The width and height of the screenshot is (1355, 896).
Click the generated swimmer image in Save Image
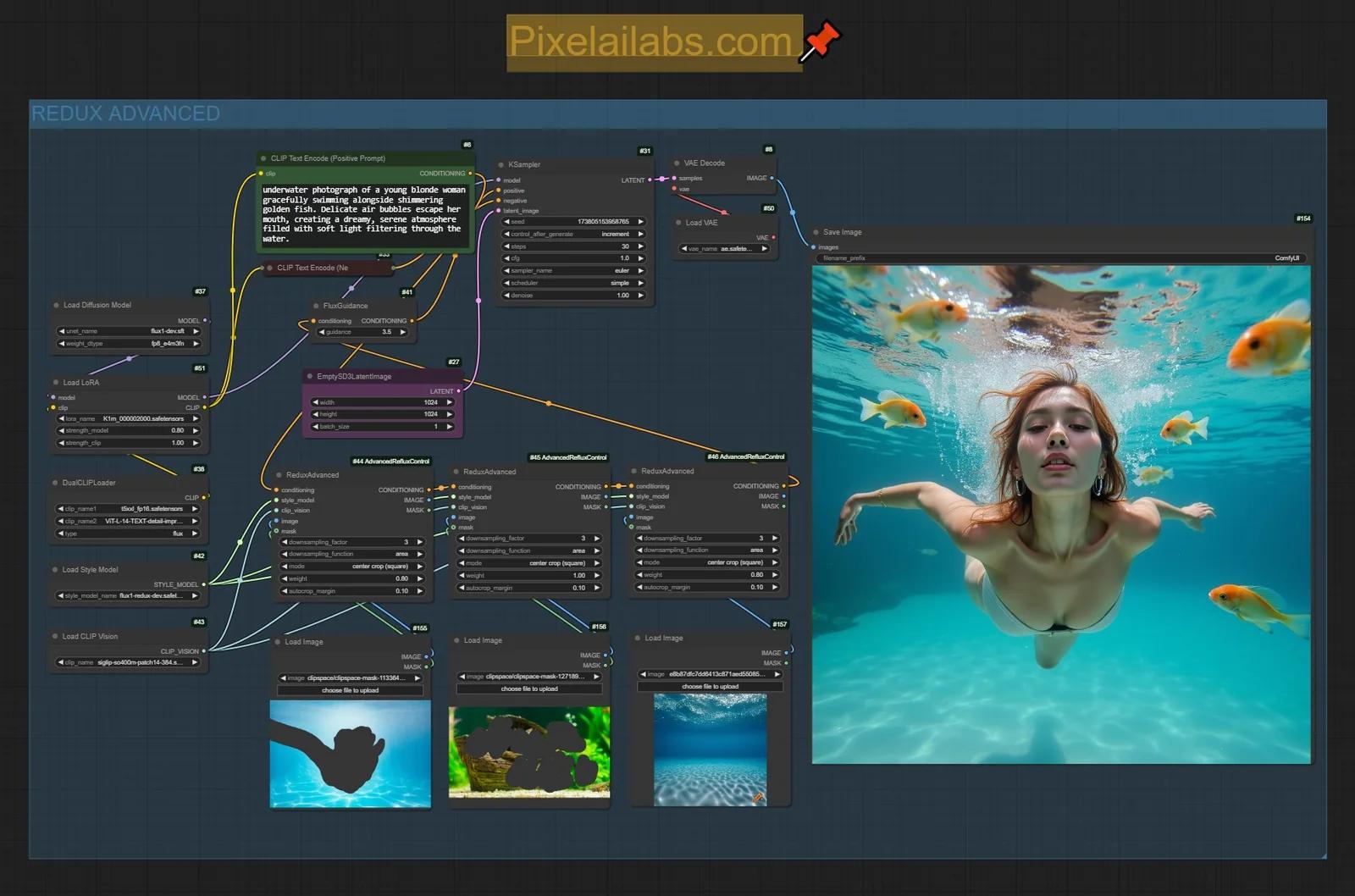(1061, 515)
